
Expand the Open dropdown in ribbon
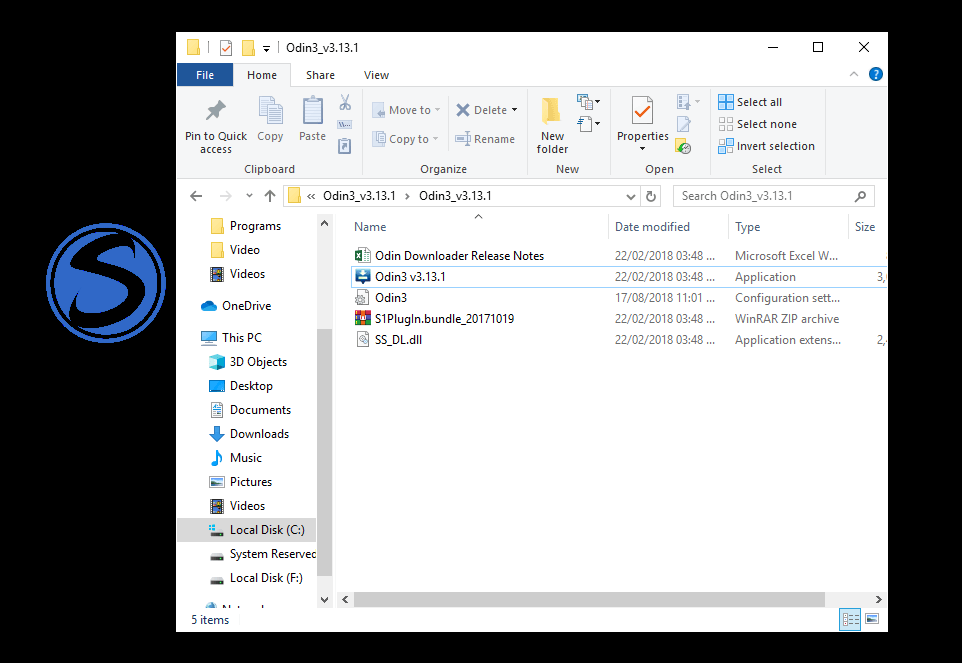click(x=688, y=102)
